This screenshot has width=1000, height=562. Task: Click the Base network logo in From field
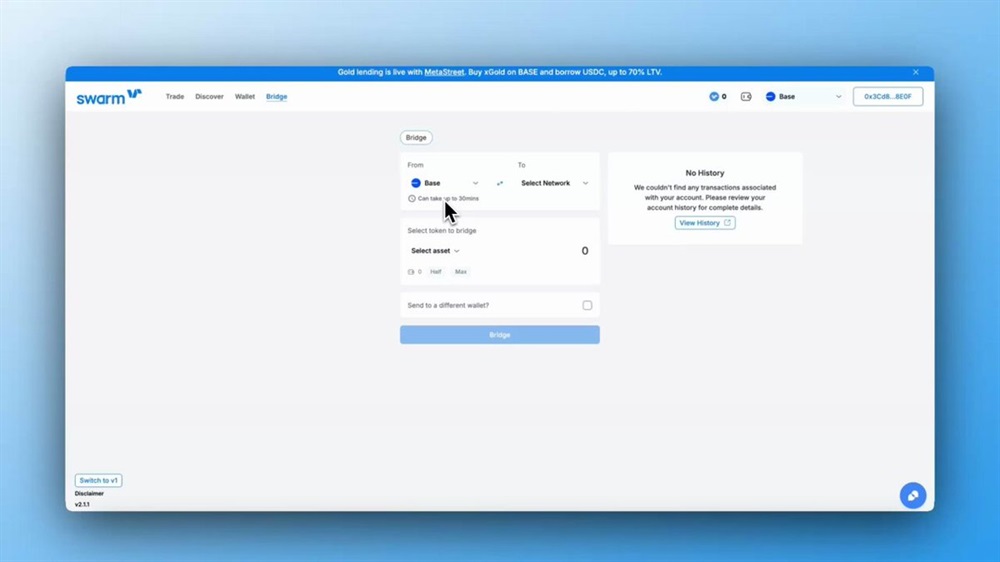416,183
